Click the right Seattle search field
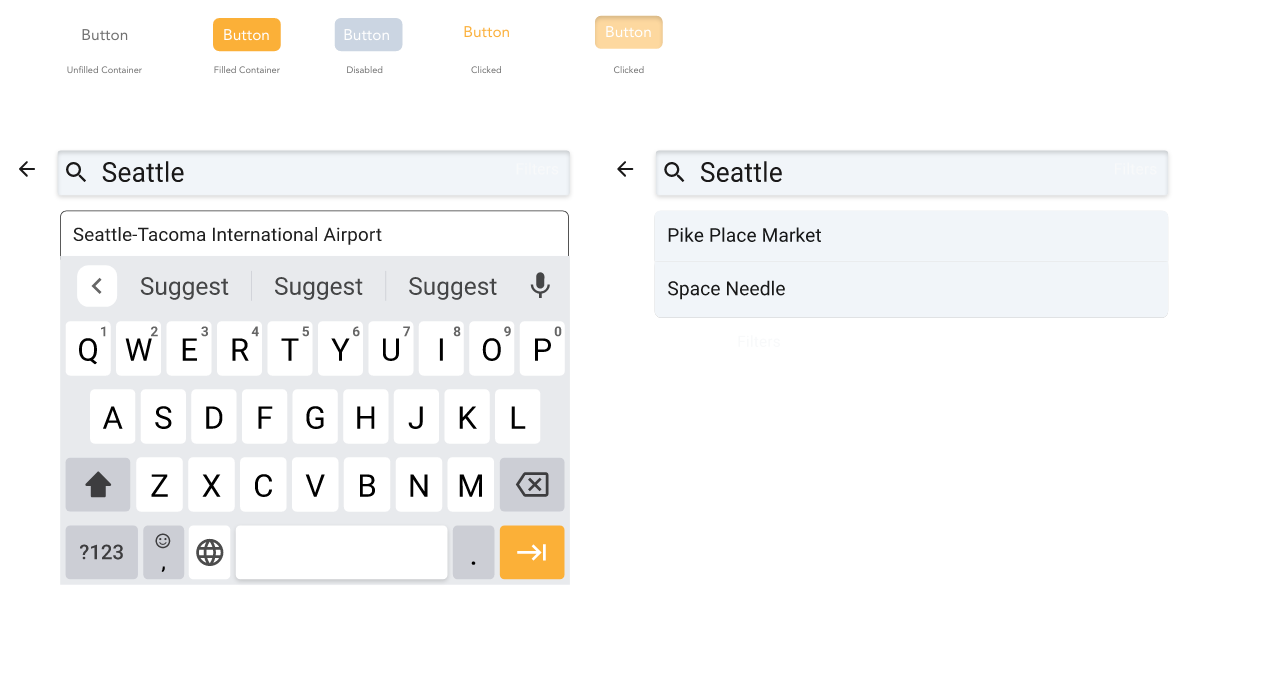This screenshot has width=1264, height=696. (x=911, y=173)
